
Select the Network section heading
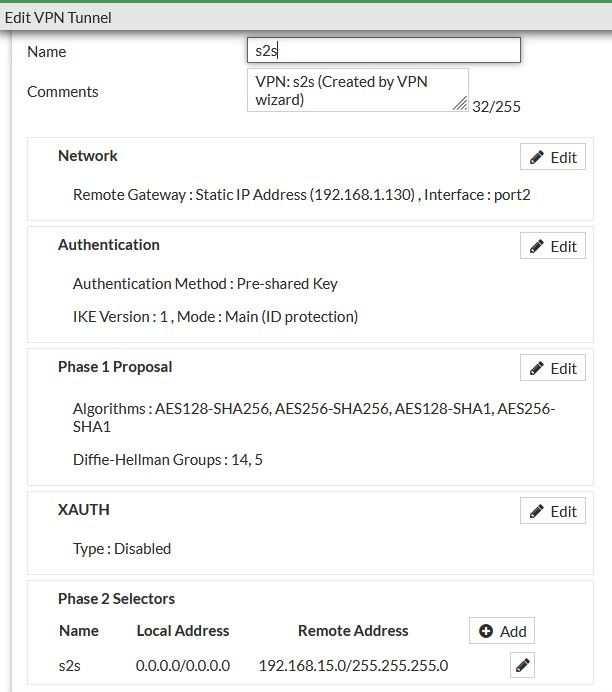[x=88, y=156]
